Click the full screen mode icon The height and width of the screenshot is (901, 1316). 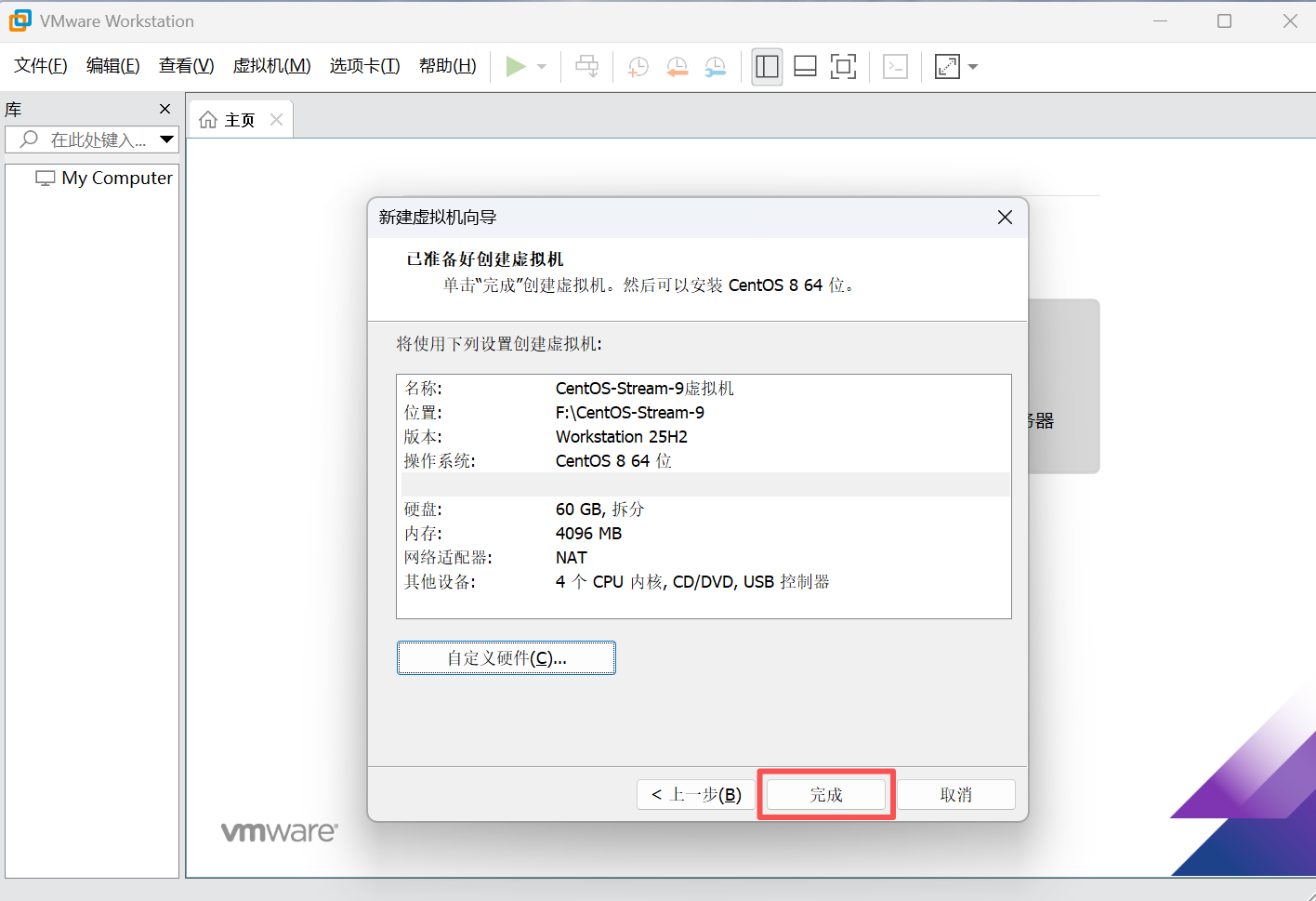pos(843,66)
